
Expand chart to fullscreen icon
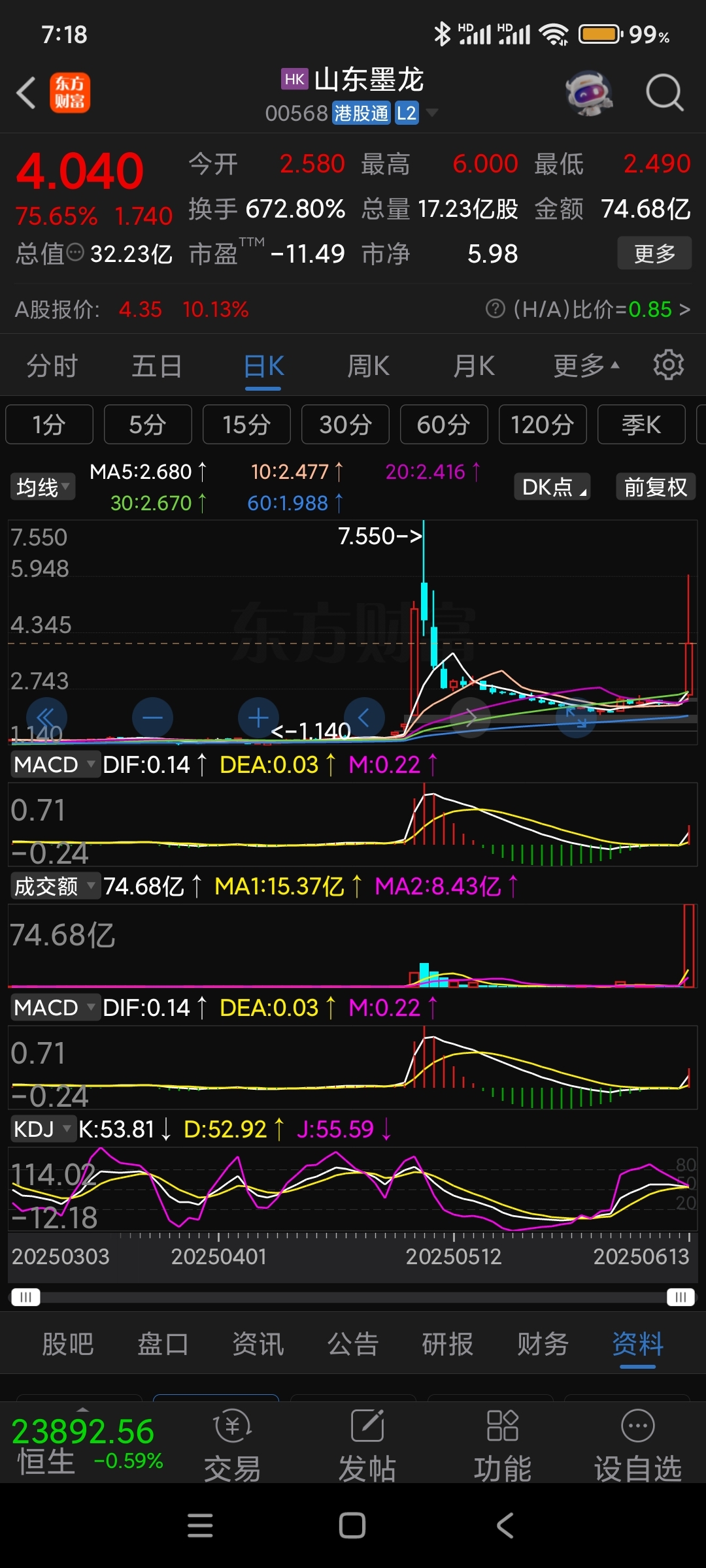click(576, 718)
